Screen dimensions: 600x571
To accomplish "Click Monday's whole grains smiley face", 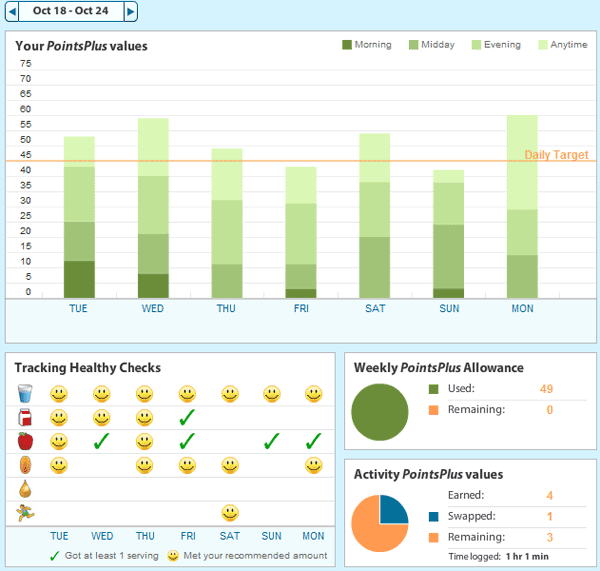I will click(314, 465).
